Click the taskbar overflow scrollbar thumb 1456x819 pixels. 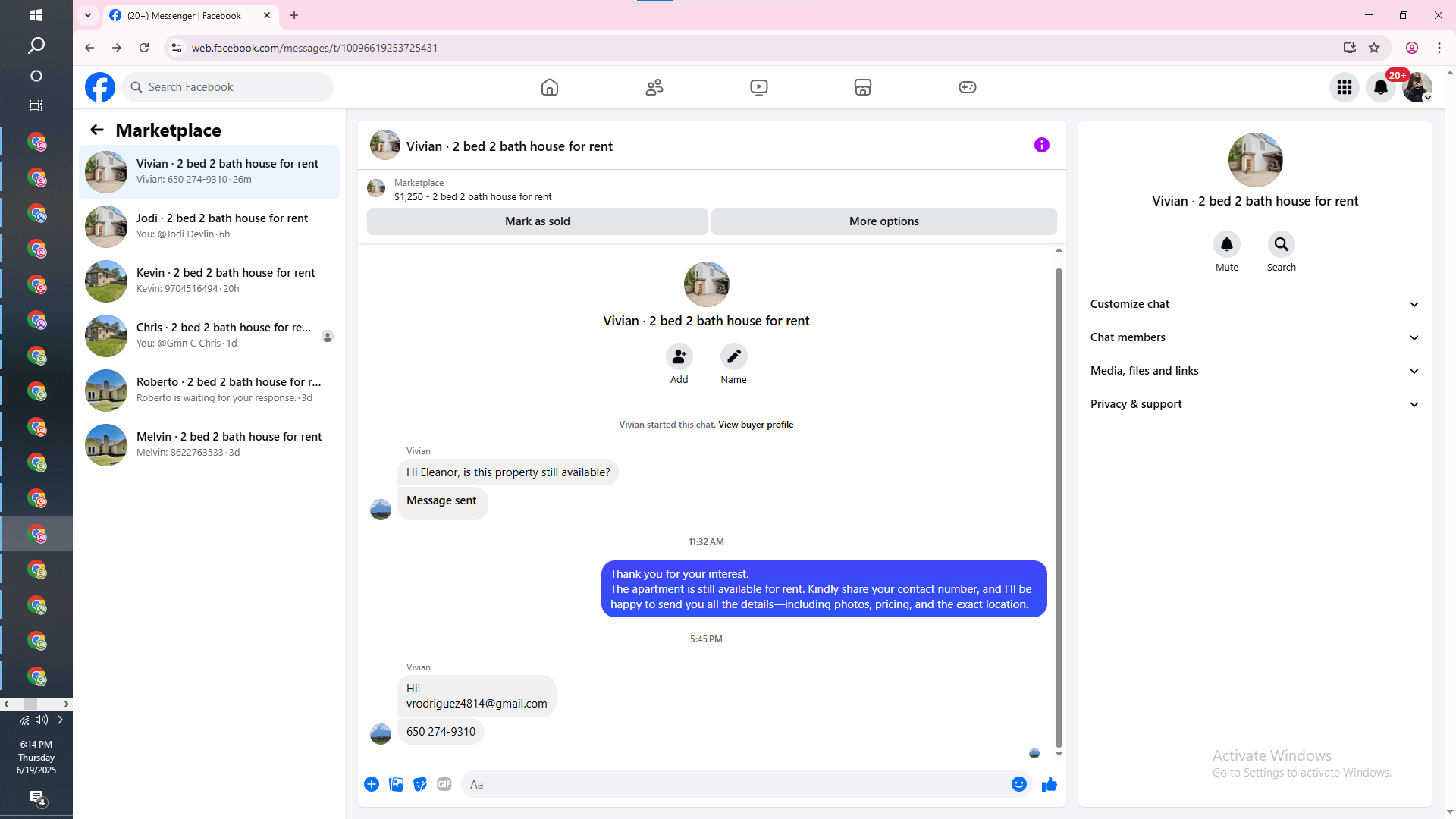[30, 704]
